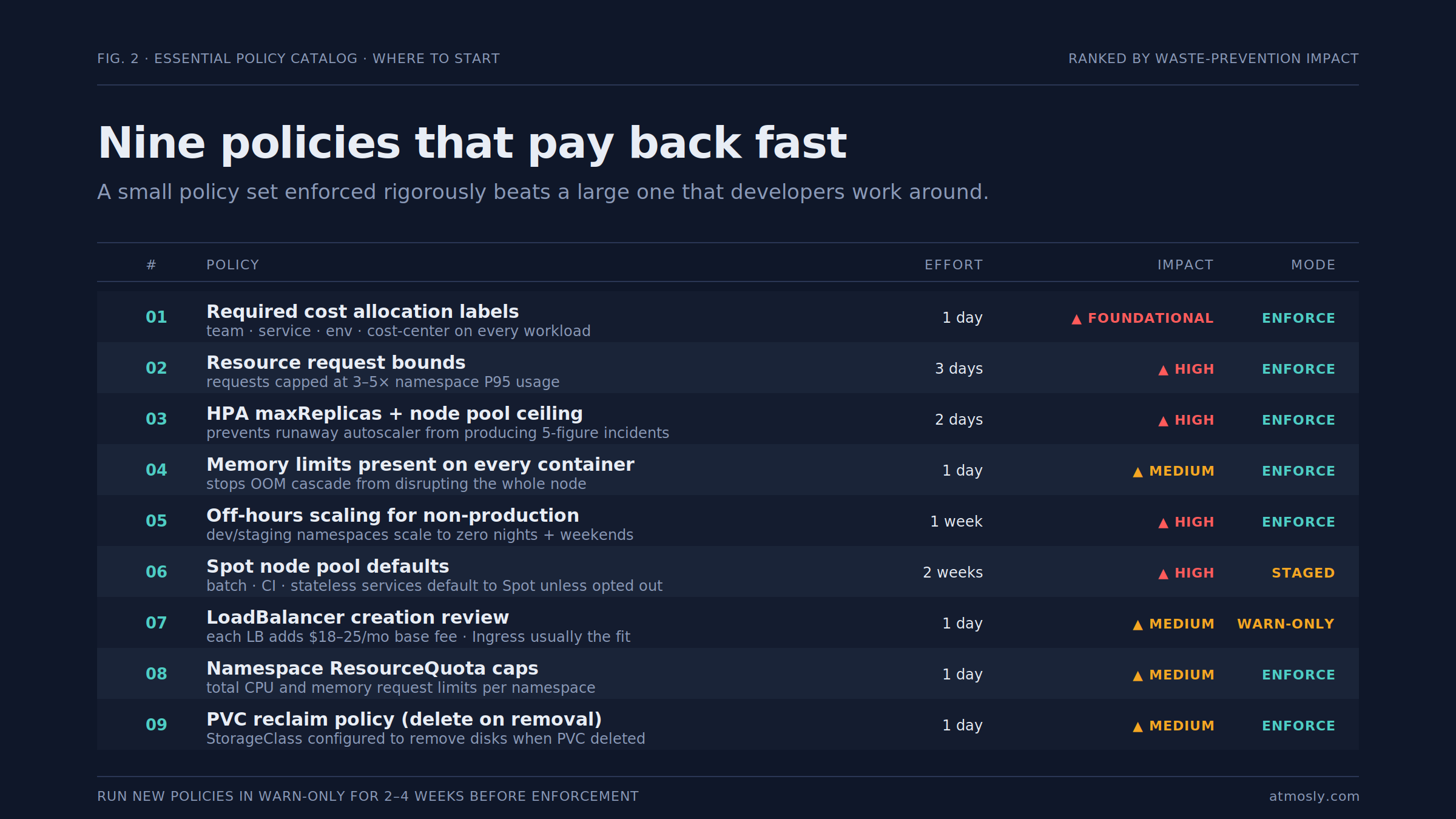This screenshot has width=1456, height=819.
Task: Open the atmosly.com link in the footer
Action: pyautogui.click(x=1314, y=796)
